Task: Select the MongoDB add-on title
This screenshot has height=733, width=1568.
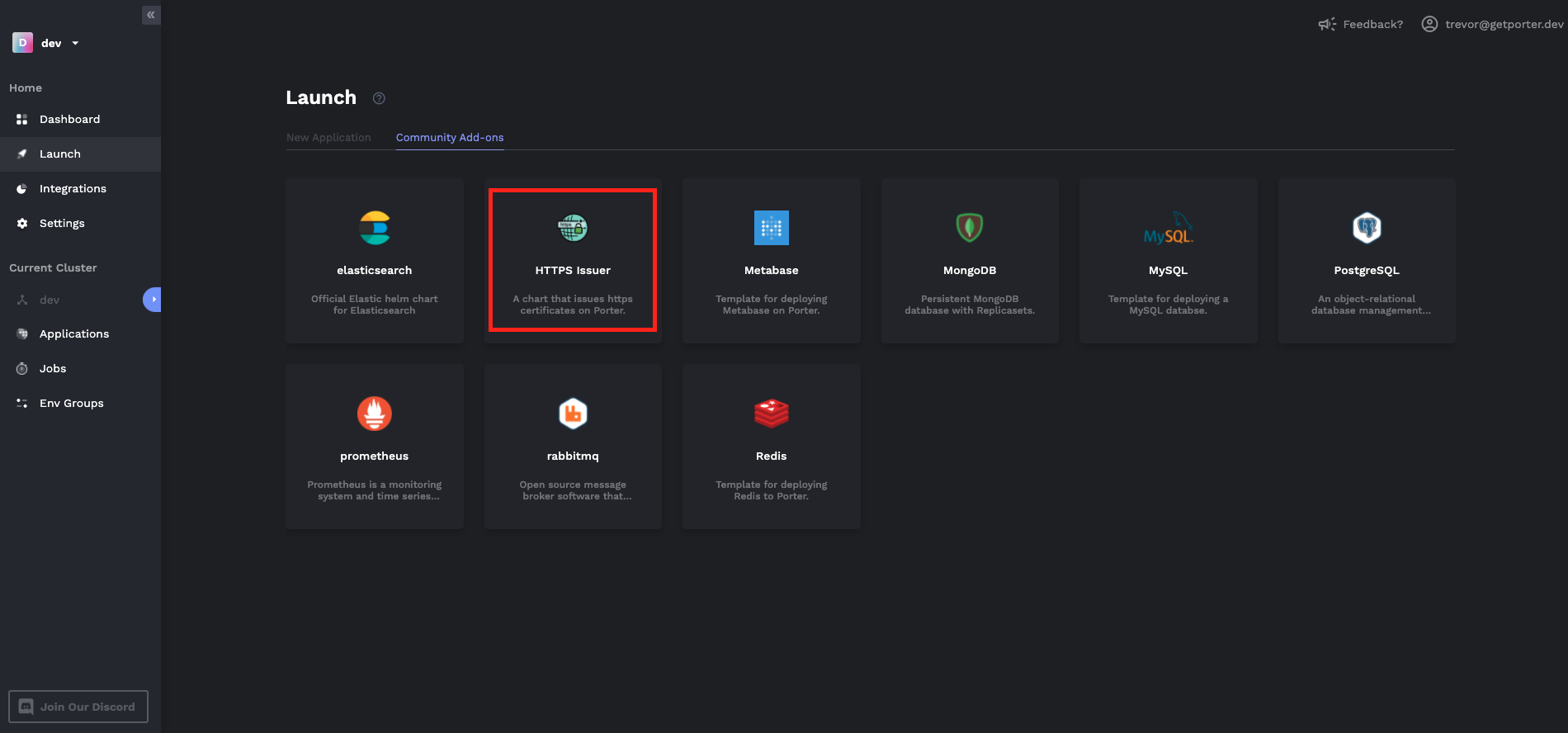Action: (970, 271)
